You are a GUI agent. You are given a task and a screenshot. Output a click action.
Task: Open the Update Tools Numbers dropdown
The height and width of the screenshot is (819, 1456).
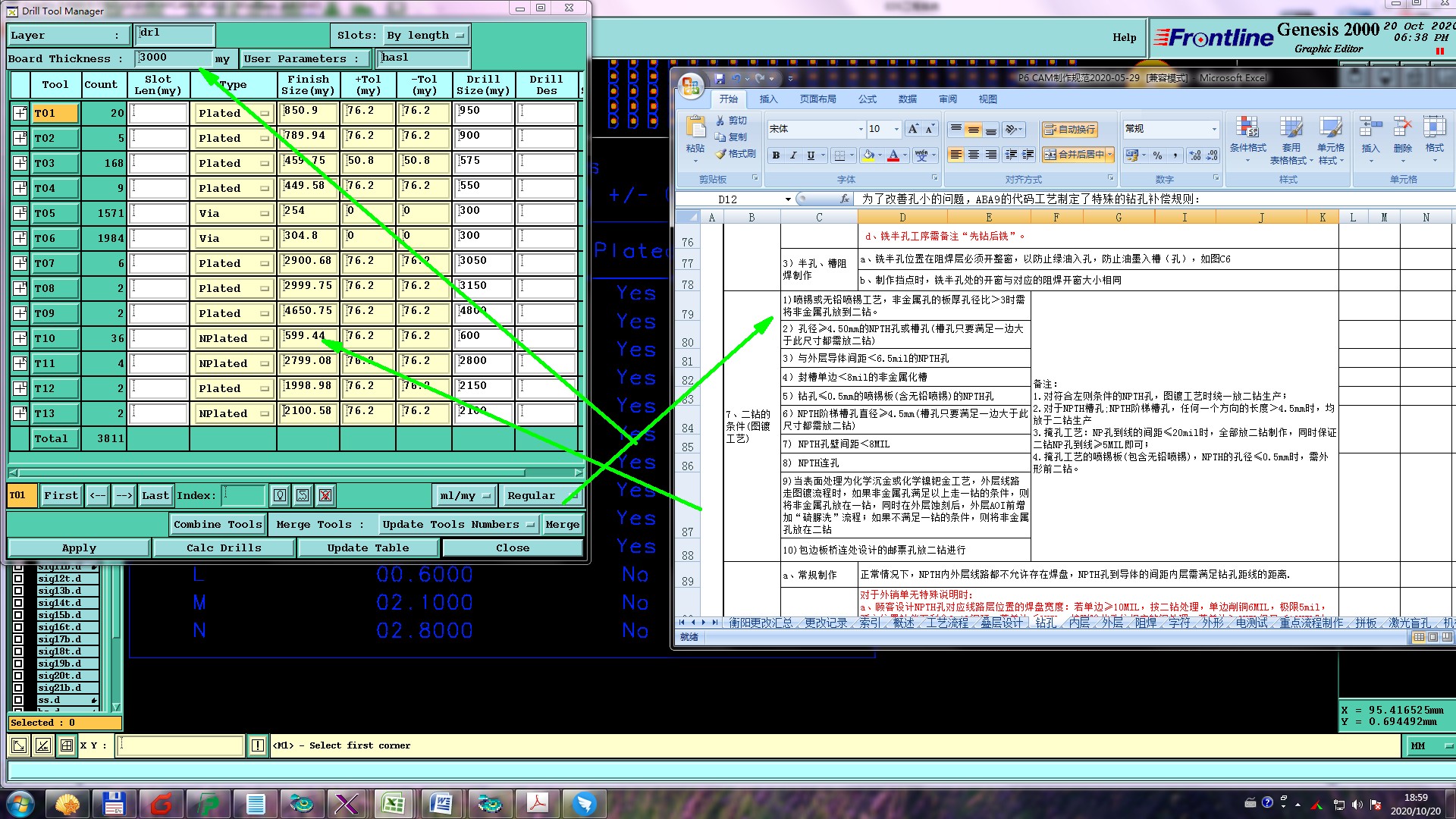click(x=459, y=524)
